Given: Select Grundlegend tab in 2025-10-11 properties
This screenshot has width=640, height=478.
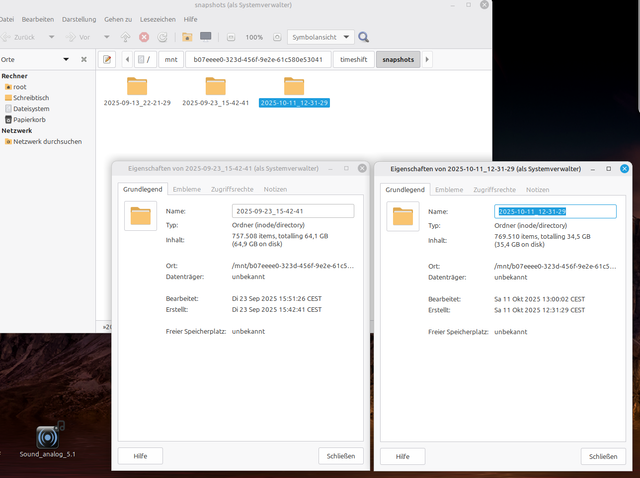Looking at the screenshot, I should coord(405,190).
